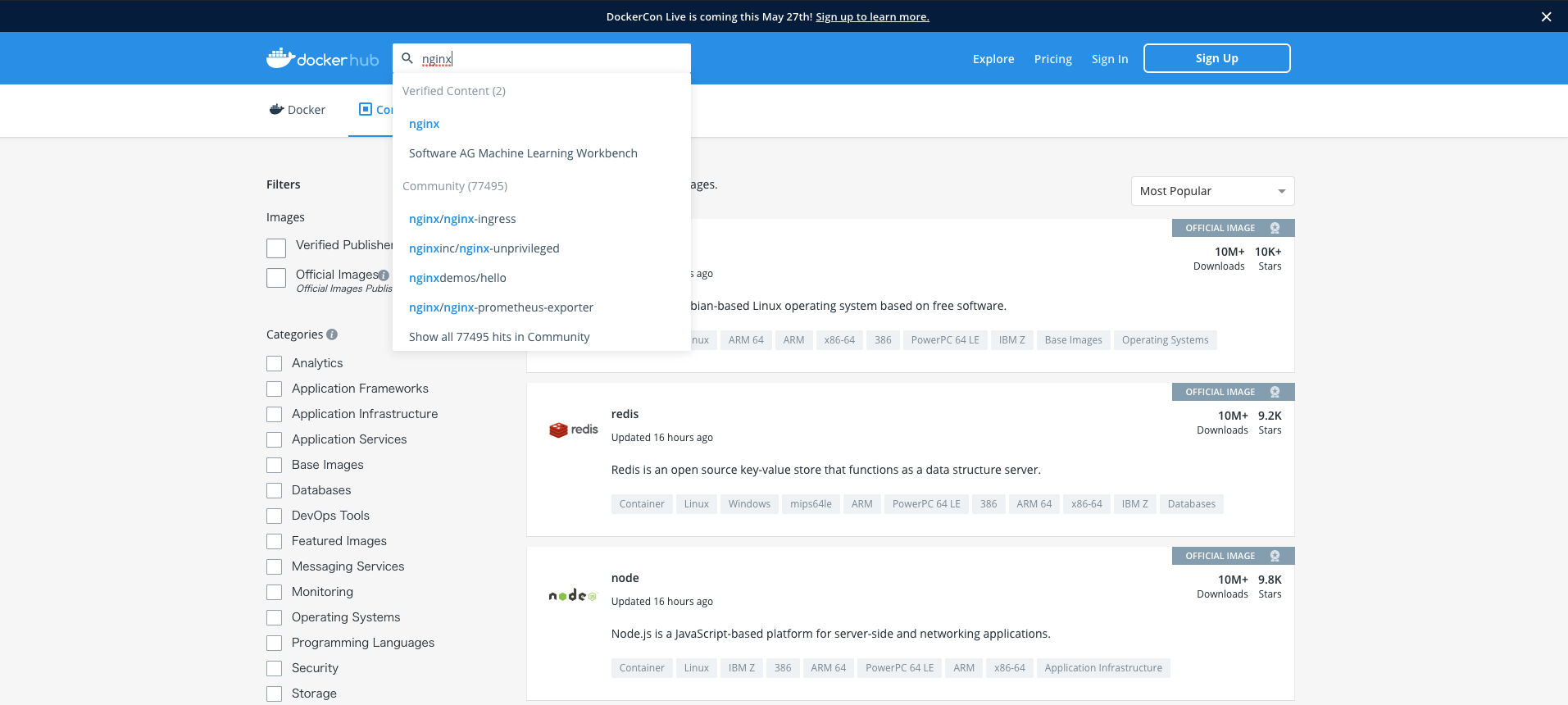The width and height of the screenshot is (1568, 705).
Task: Click the Official Images info icon
Action: point(384,275)
